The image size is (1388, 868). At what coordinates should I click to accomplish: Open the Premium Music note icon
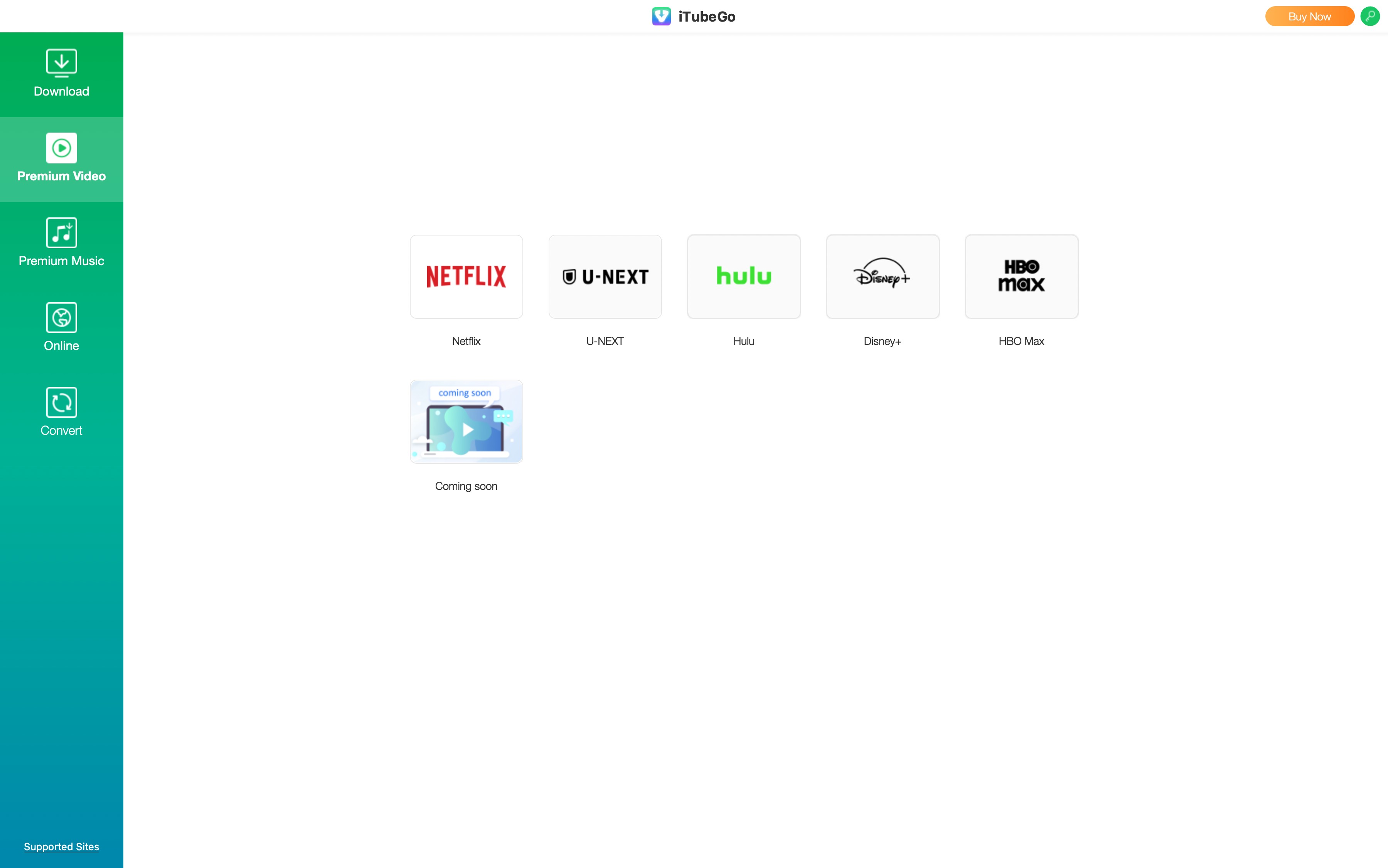coord(61,232)
